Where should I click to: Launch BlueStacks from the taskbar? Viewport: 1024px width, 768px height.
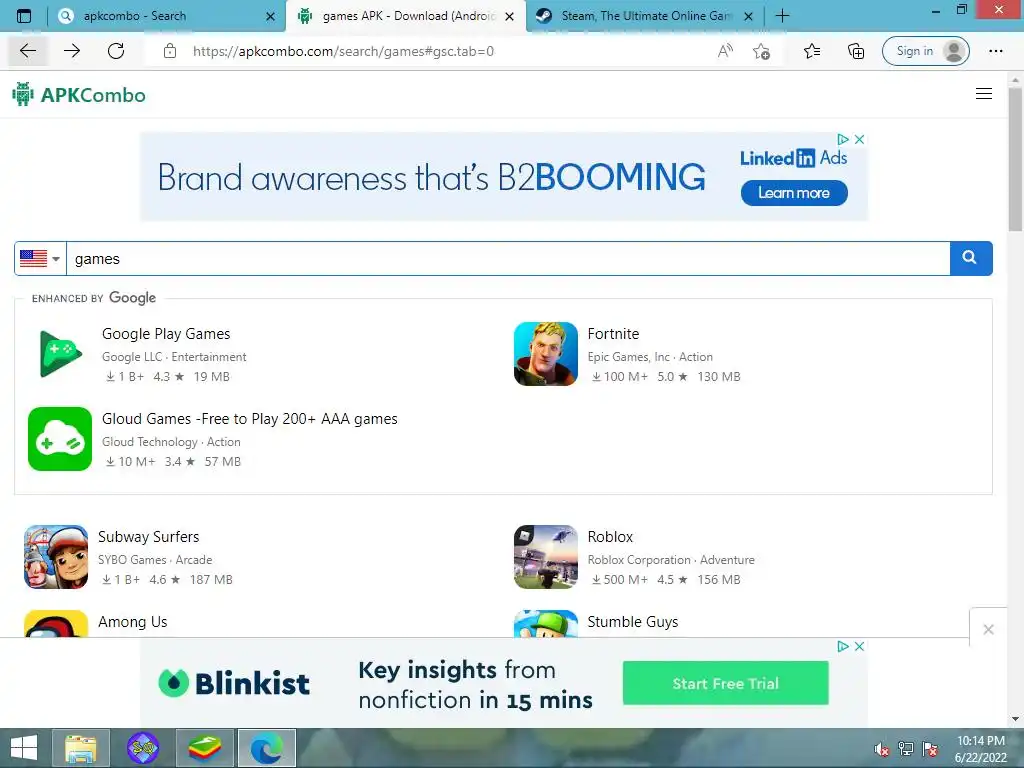204,748
